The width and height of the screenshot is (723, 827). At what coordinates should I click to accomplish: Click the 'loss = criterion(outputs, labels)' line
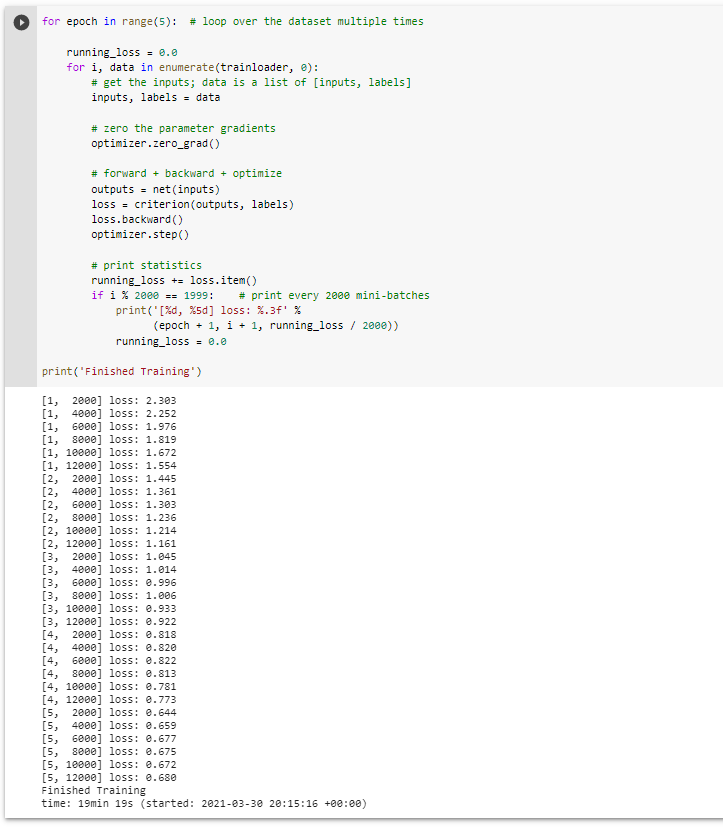[x=192, y=205]
